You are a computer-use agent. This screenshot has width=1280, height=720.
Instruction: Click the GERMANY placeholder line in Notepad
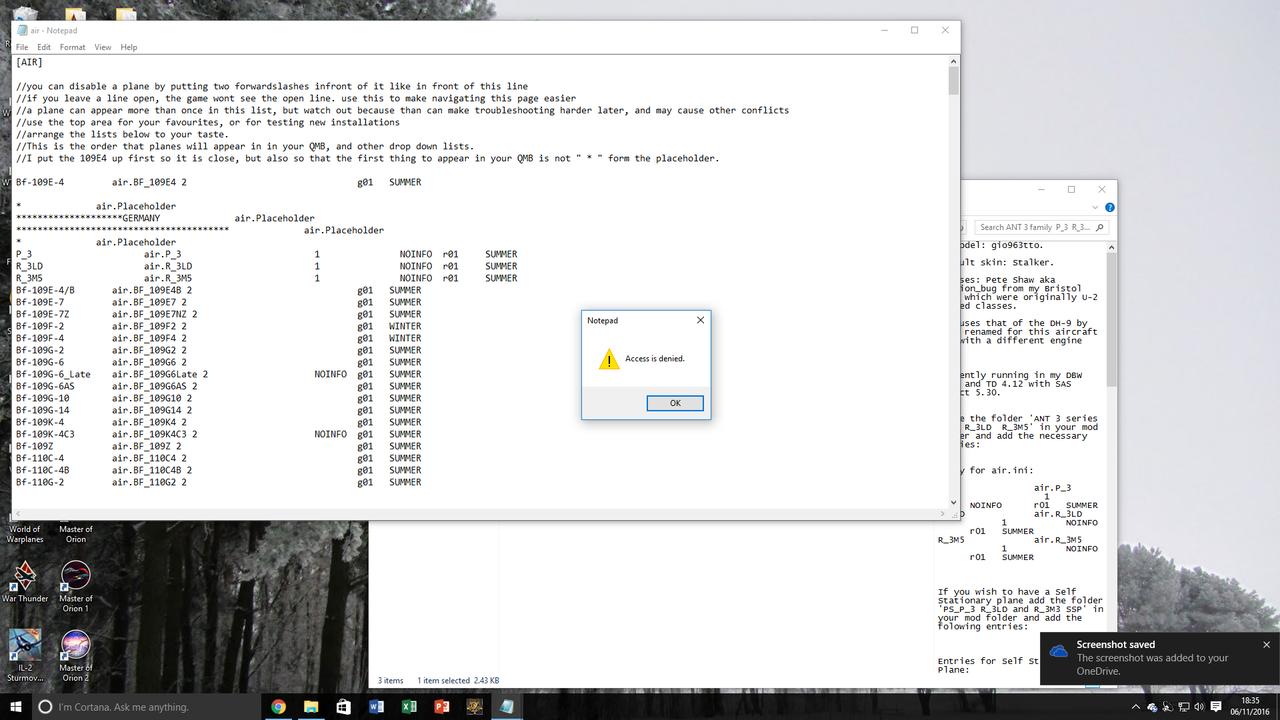[165, 218]
